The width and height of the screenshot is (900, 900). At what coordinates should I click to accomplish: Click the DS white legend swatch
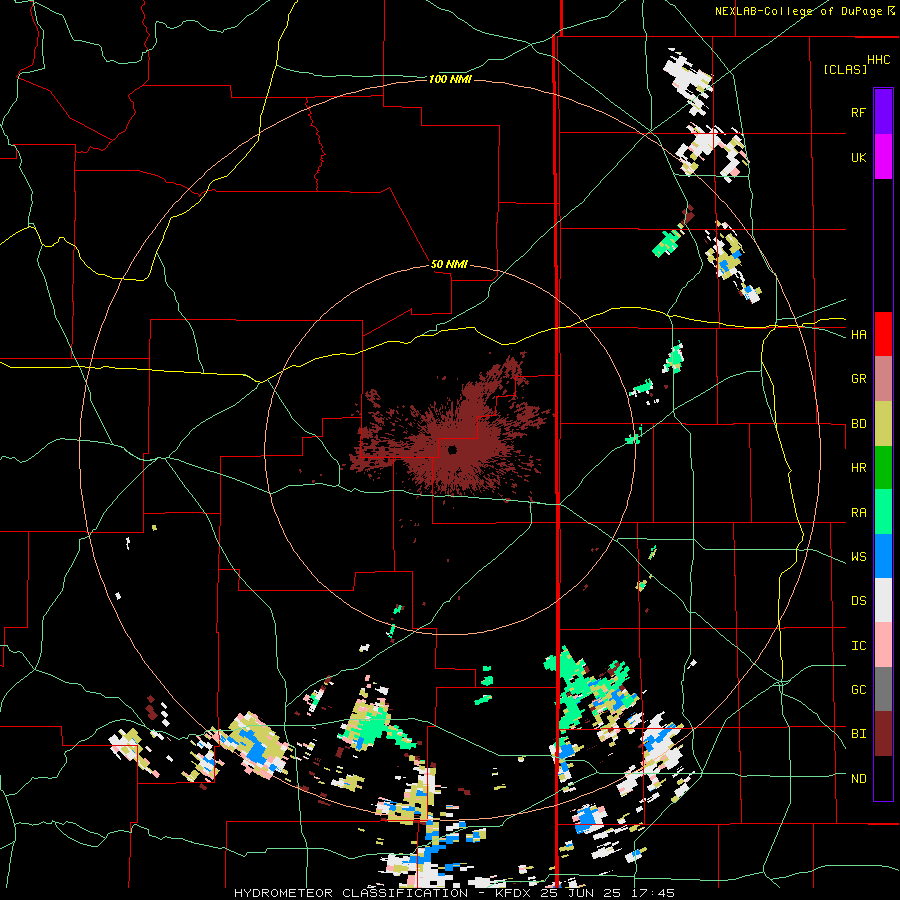coord(883,600)
